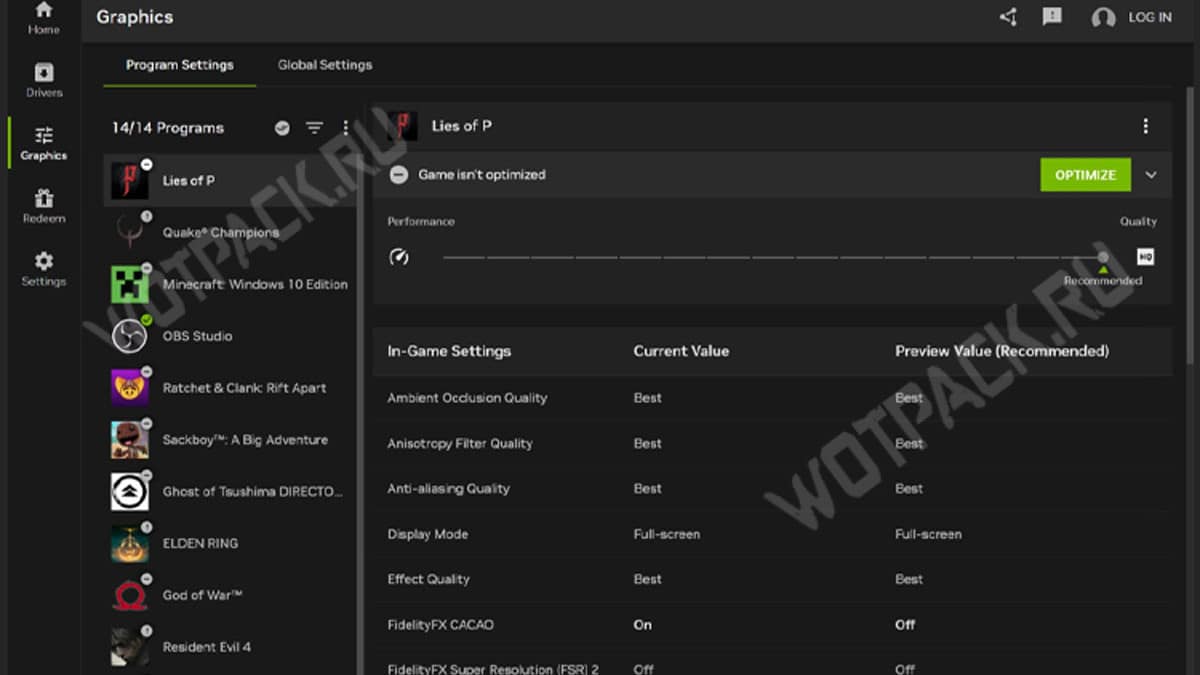Viewport: 1200px width, 675px height.
Task: Click the Anisotropy Filter Quality row
Action: click(x=772, y=444)
